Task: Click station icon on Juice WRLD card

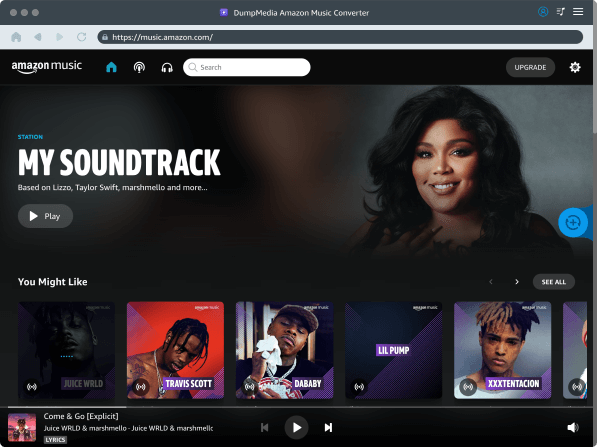Action: [x=32, y=387]
